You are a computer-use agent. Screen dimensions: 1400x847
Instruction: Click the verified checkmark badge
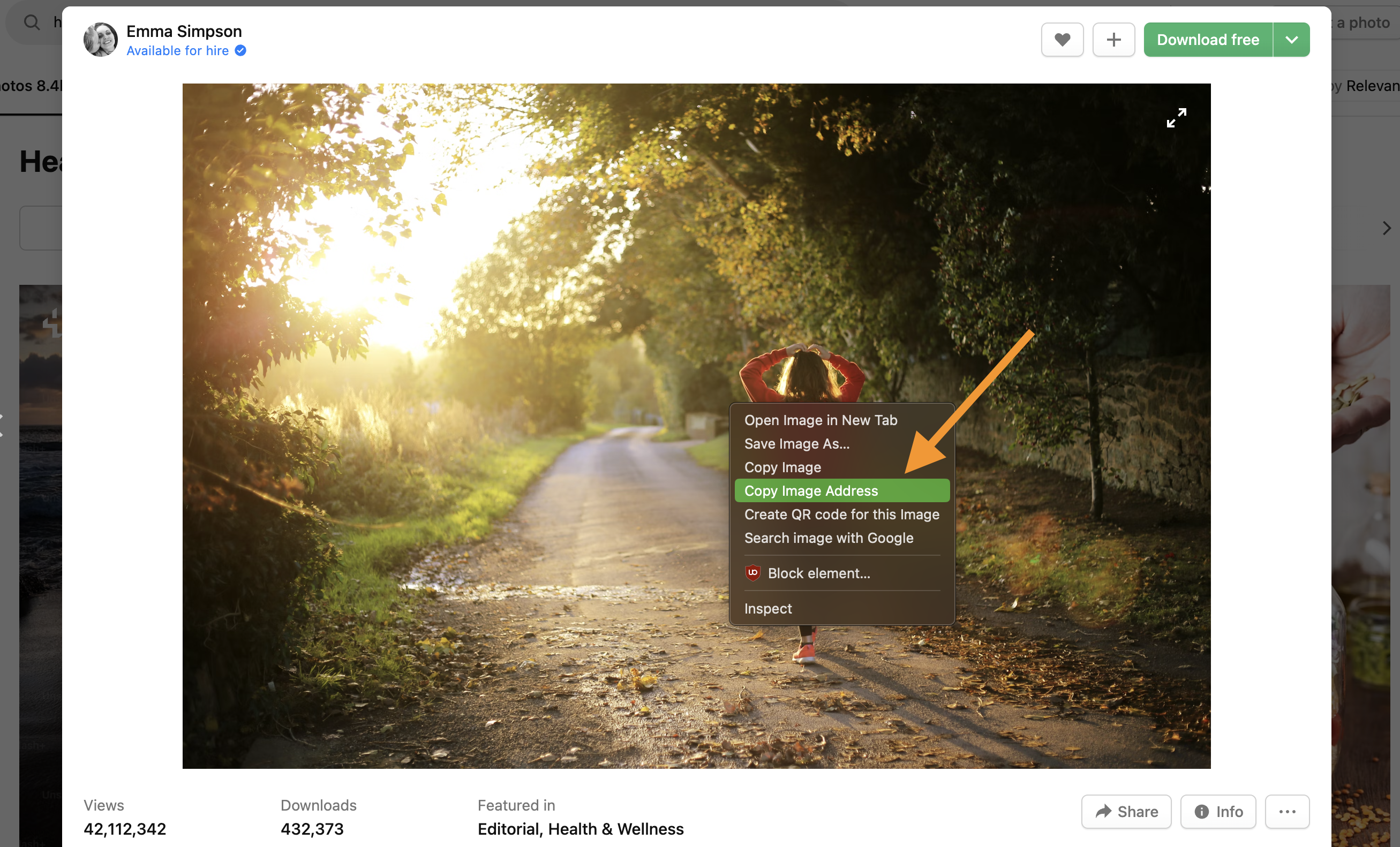(x=240, y=50)
